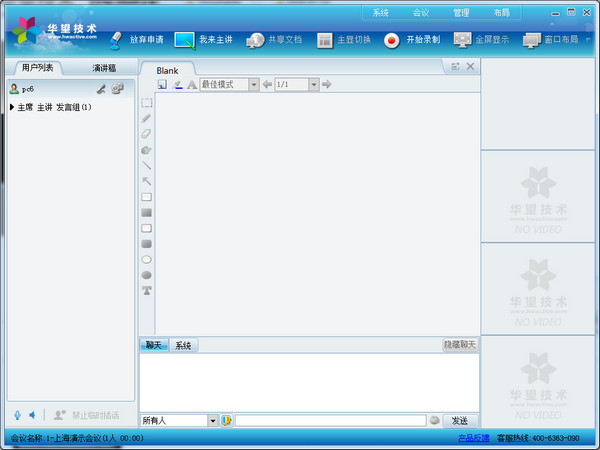The height and width of the screenshot is (450, 600).
Task: Click 我来主讲 presenter button
Action: pyautogui.click(x=203, y=40)
